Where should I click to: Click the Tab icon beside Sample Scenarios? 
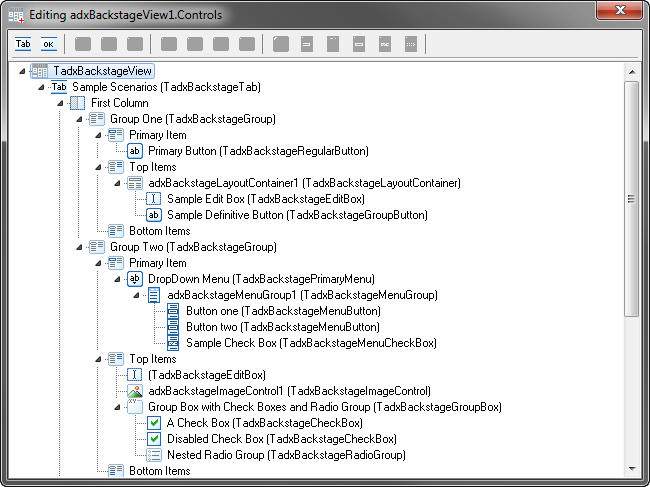[x=59, y=87]
